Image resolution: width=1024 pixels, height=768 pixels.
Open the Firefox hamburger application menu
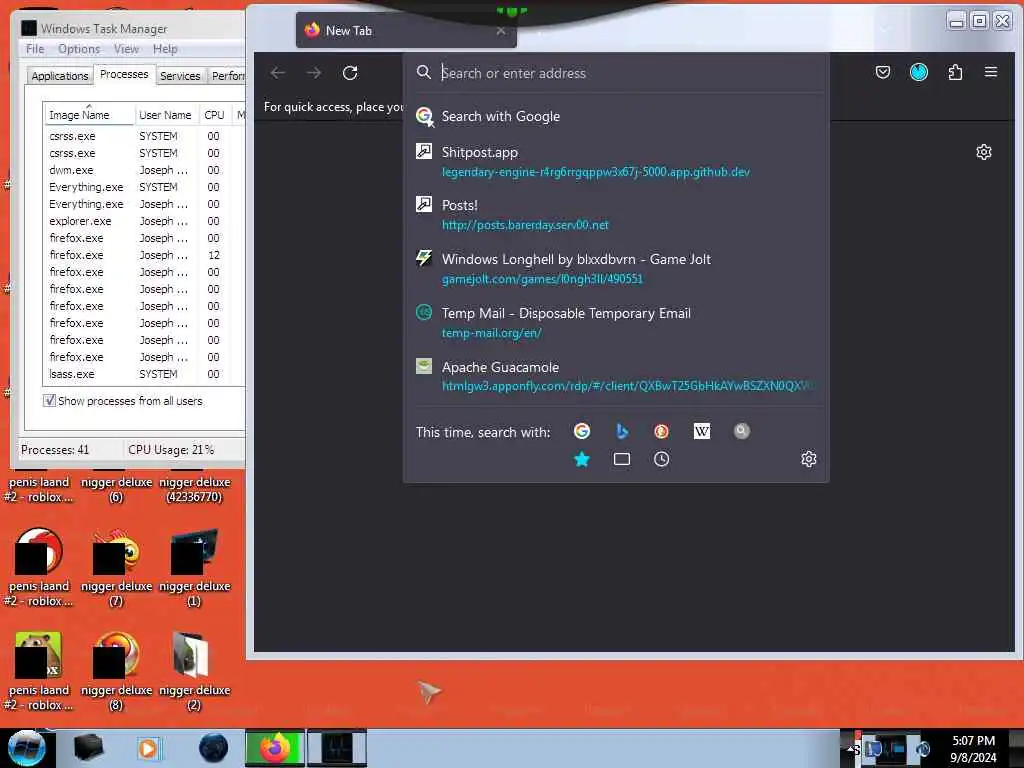click(x=991, y=72)
